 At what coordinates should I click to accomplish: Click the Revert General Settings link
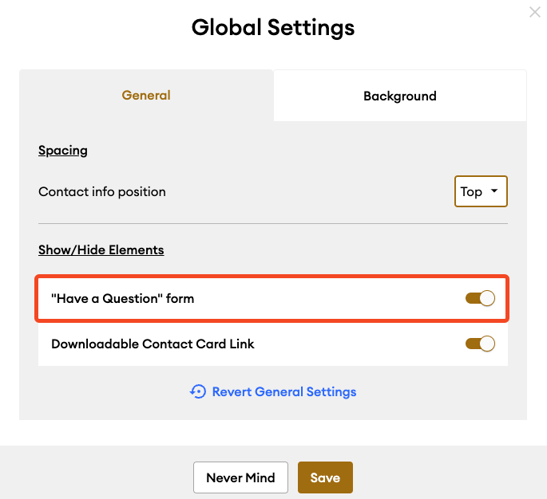pos(284,392)
